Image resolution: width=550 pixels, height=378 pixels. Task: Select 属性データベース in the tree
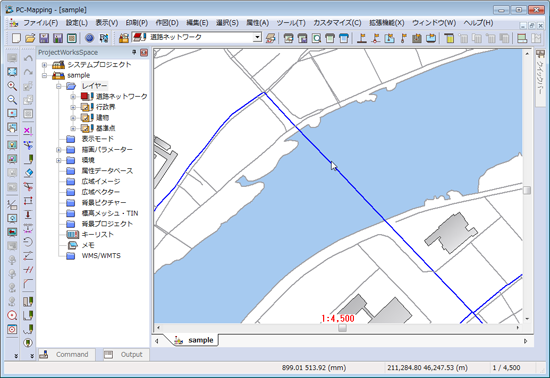click(x=107, y=171)
